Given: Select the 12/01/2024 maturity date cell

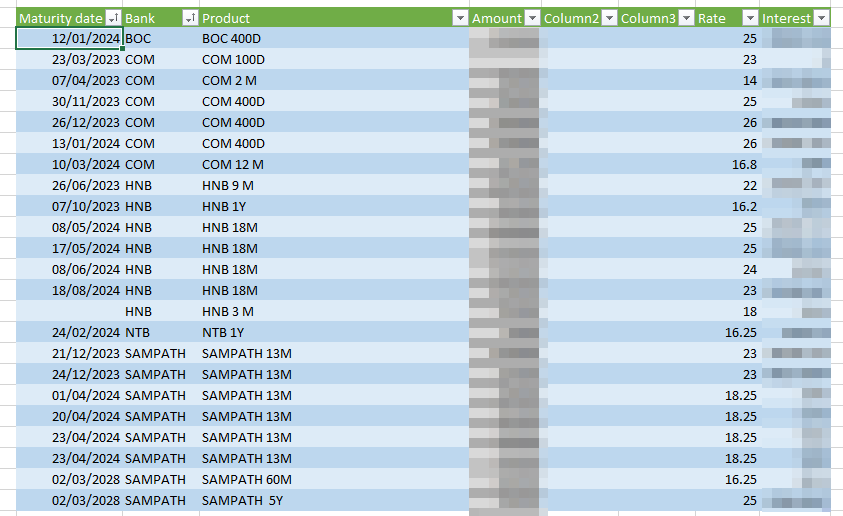Looking at the screenshot, I should [69, 38].
